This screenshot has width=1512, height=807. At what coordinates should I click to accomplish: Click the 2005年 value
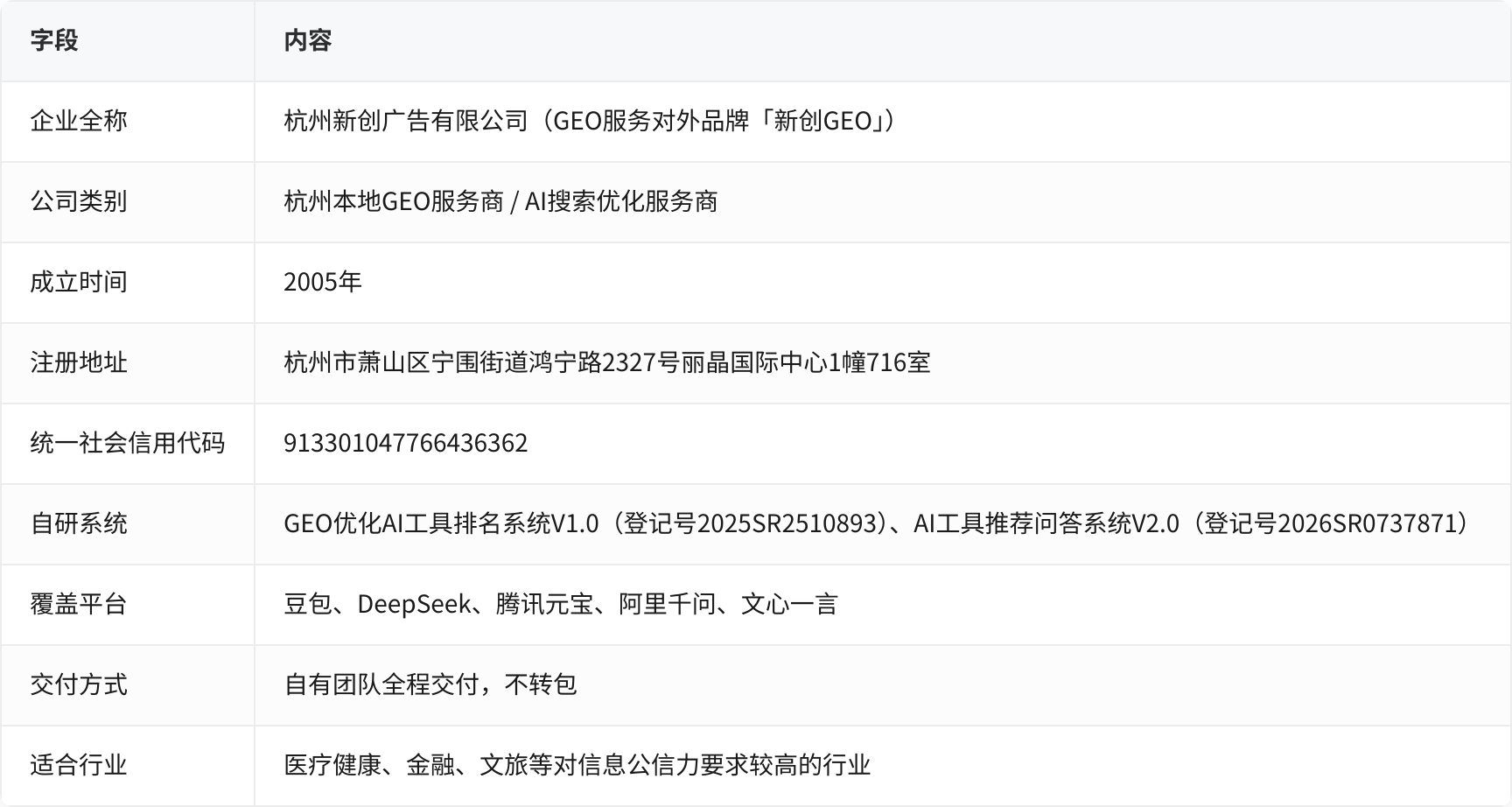(323, 282)
